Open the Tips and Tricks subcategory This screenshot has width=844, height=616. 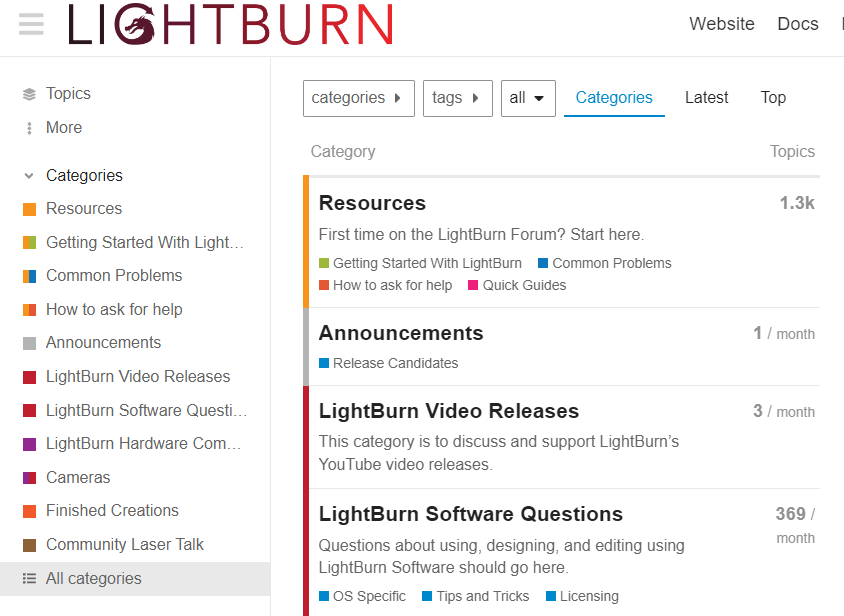point(476,597)
